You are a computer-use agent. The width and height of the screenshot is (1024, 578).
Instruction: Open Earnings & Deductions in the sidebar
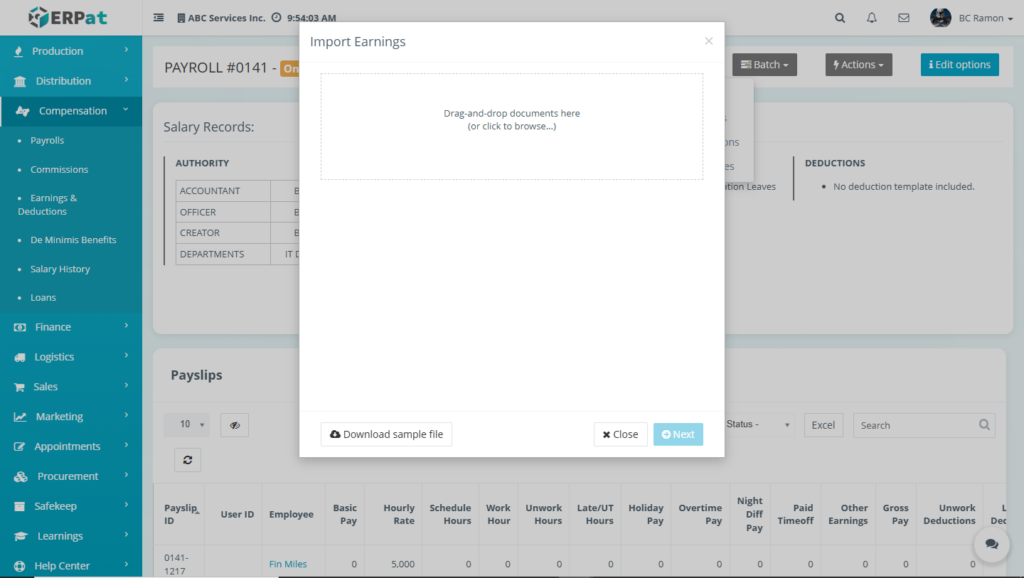(47, 204)
